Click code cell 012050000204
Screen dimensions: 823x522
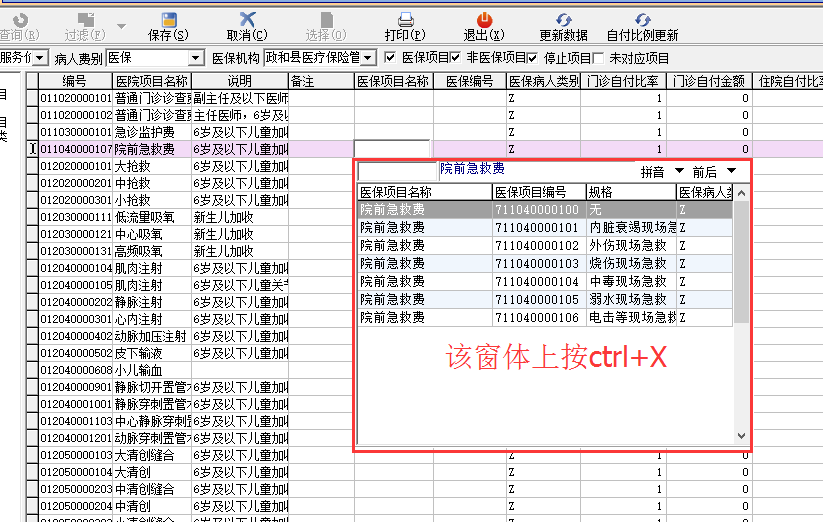tap(76, 506)
